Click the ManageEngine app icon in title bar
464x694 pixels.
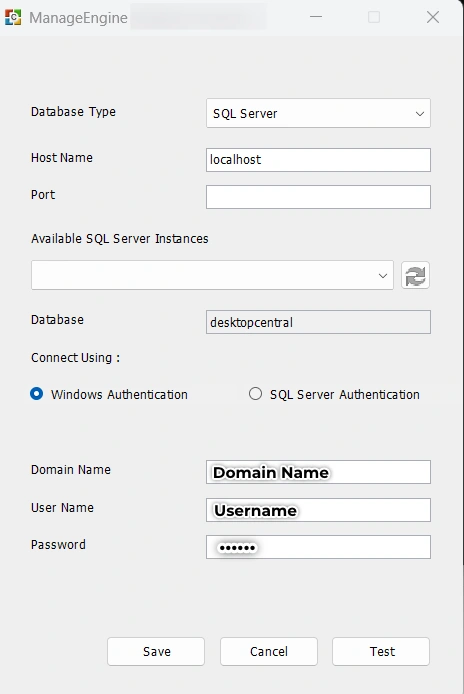(13, 17)
